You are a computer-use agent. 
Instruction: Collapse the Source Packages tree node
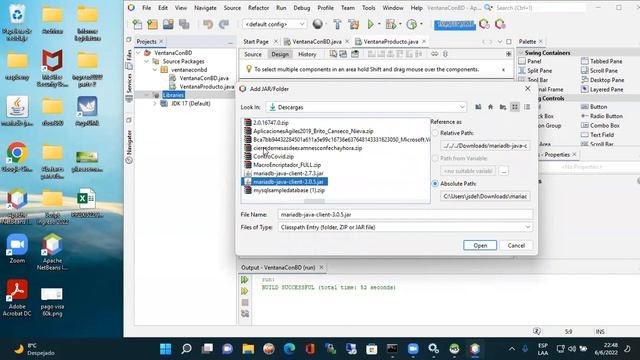pyautogui.click(x=147, y=62)
